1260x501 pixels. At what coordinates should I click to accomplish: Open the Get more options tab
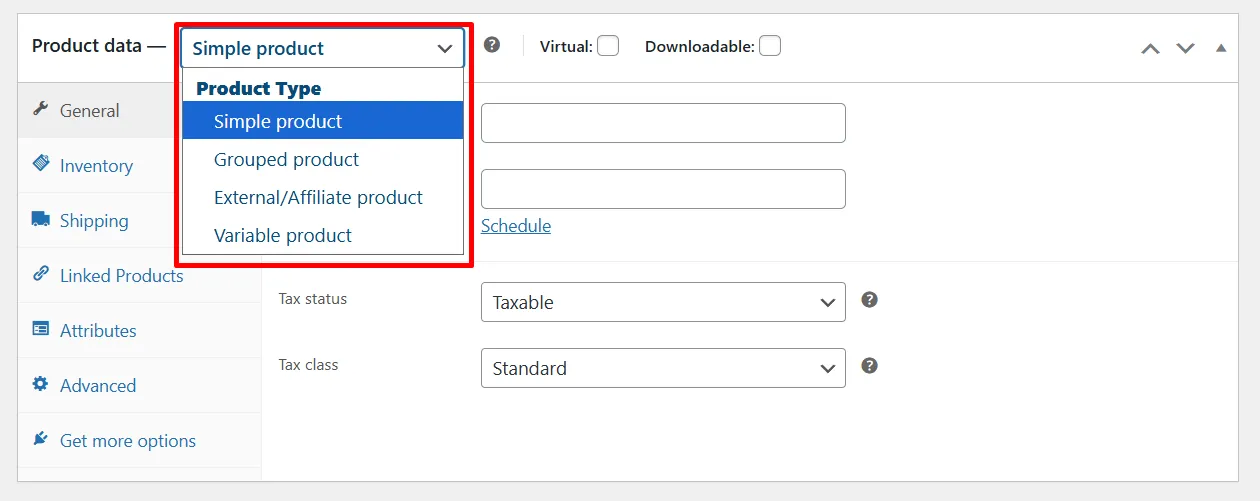(x=139, y=440)
